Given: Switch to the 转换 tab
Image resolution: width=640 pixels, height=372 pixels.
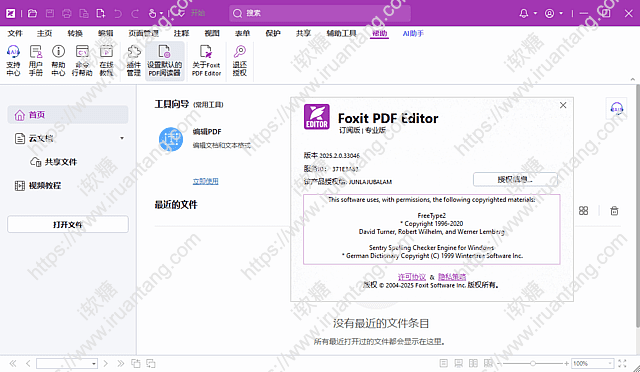Looking at the screenshot, I should (x=75, y=33).
